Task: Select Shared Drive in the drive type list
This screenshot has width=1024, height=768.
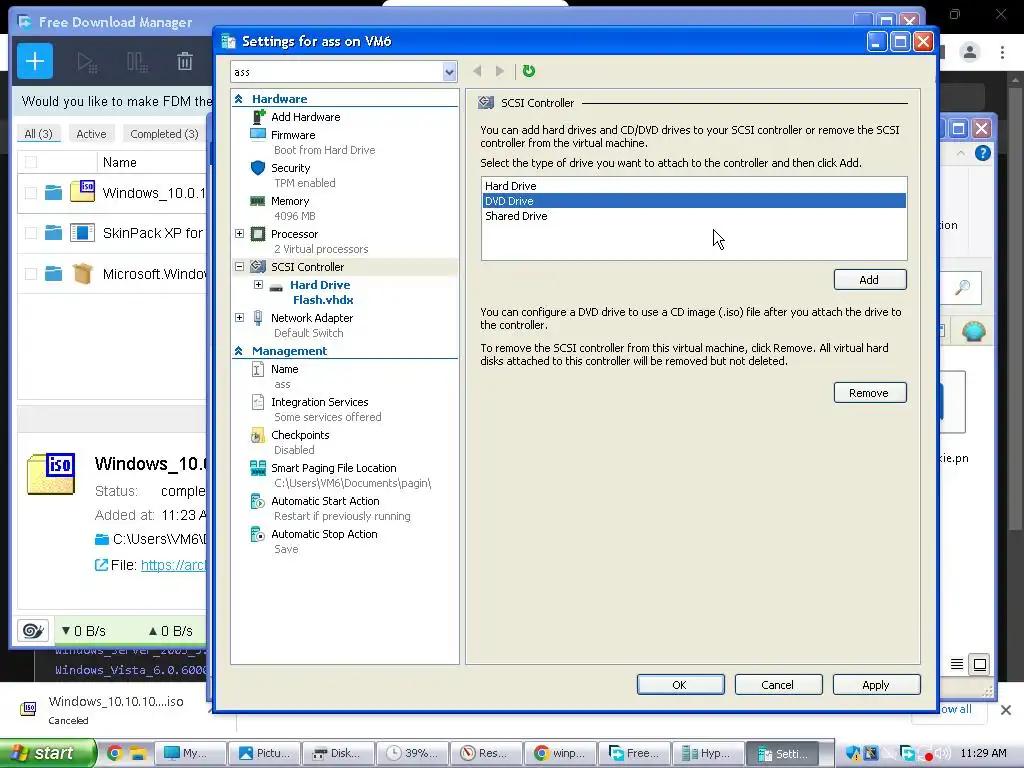Action: 694,216
